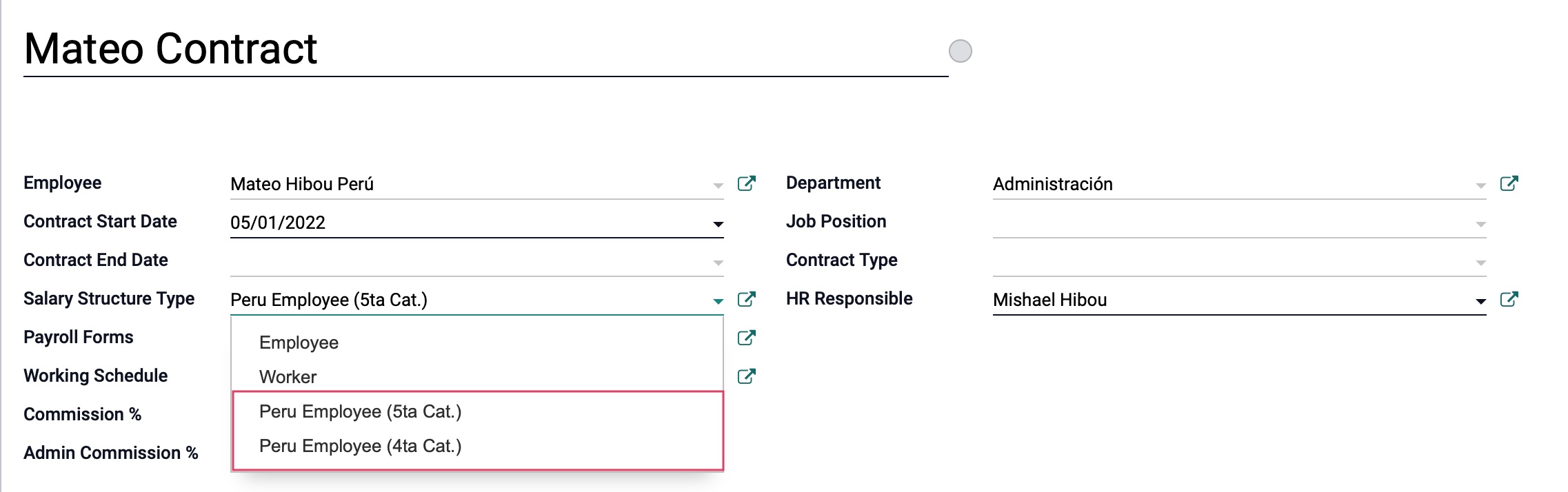Click the Job Position label
Viewport: 1568px width, 492px height.
tap(836, 221)
